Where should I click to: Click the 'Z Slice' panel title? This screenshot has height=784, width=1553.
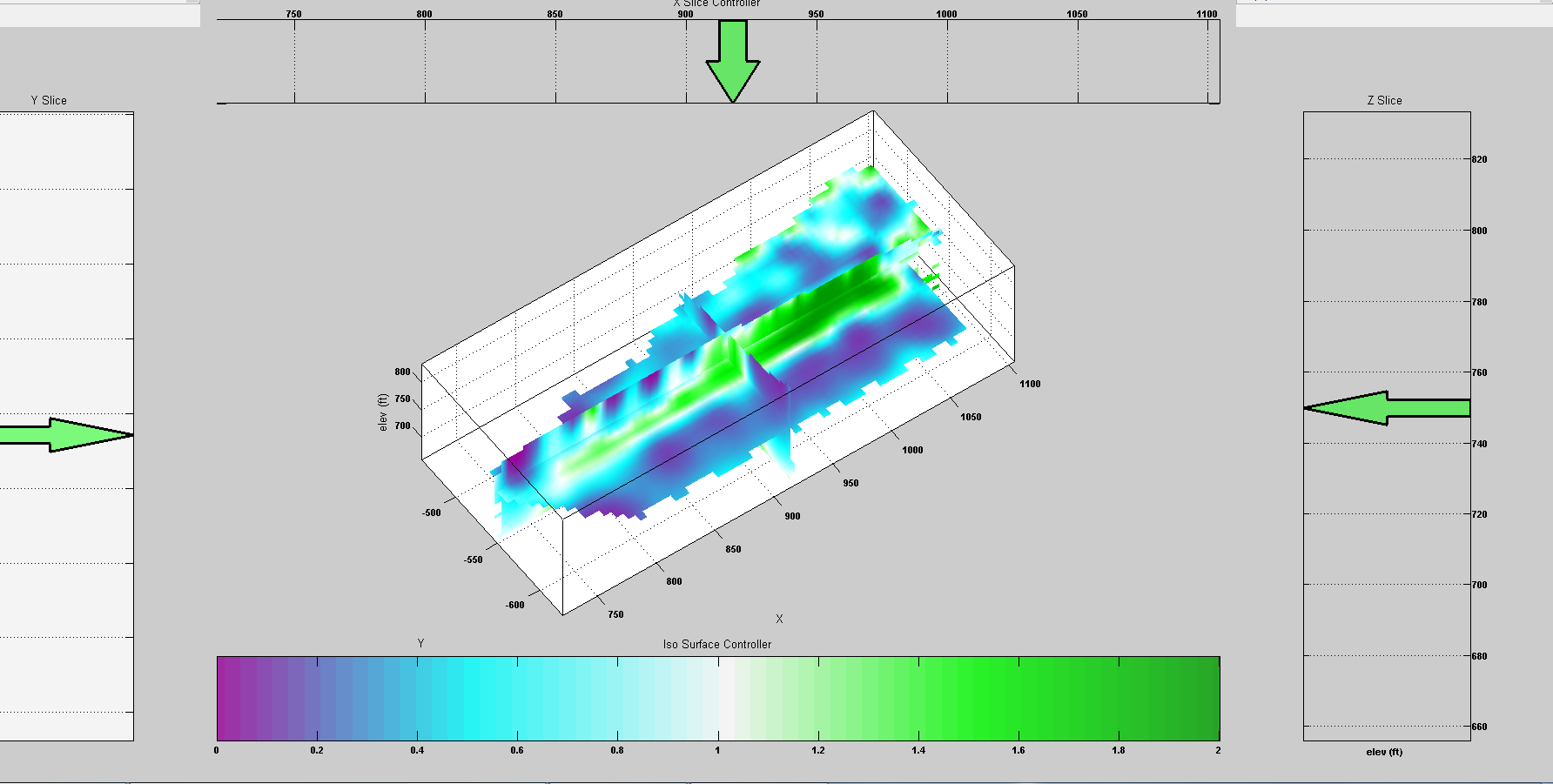pyautogui.click(x=1384, y=101)
